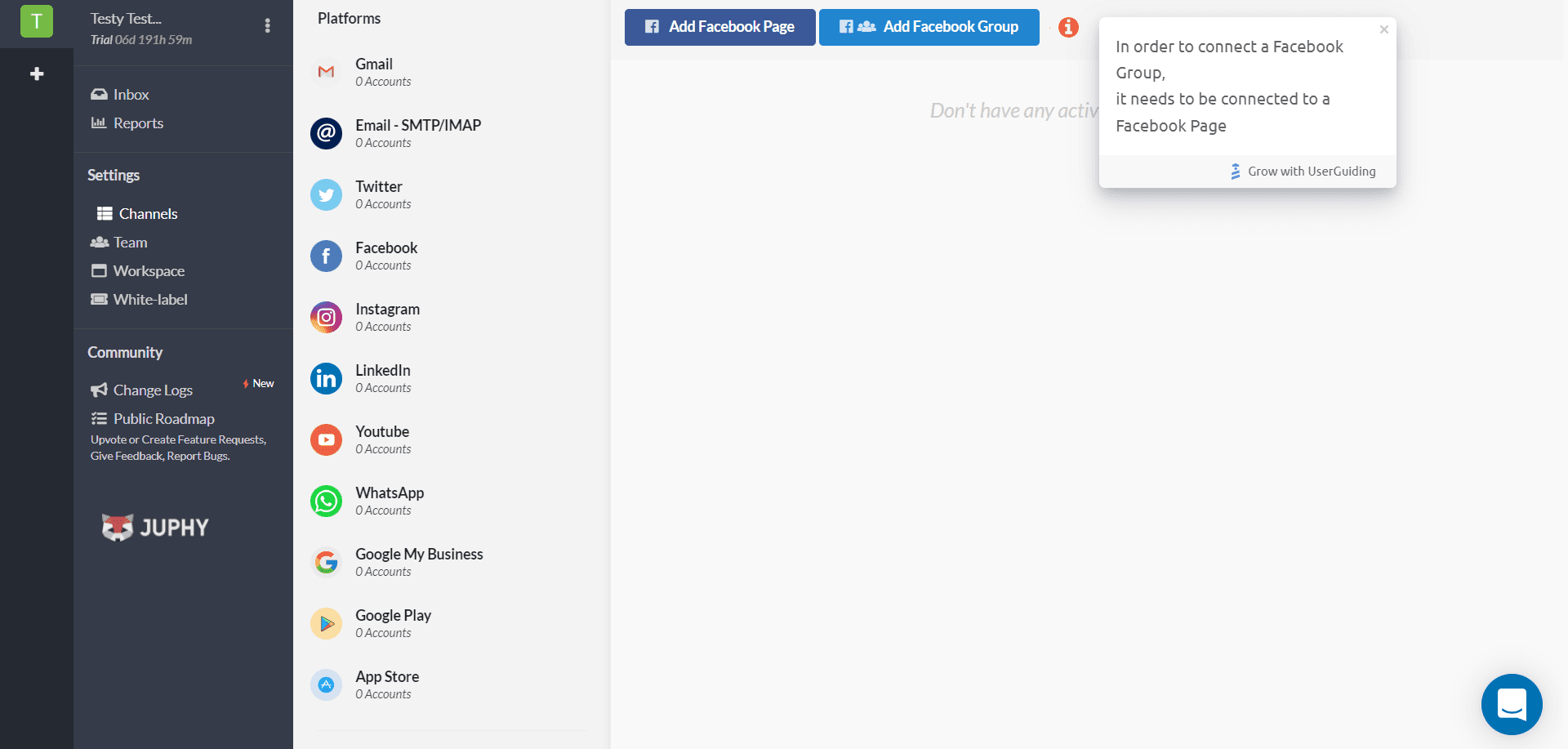Open the Reports page
The height and width of the screenshot is (749, 1568).
127,123
